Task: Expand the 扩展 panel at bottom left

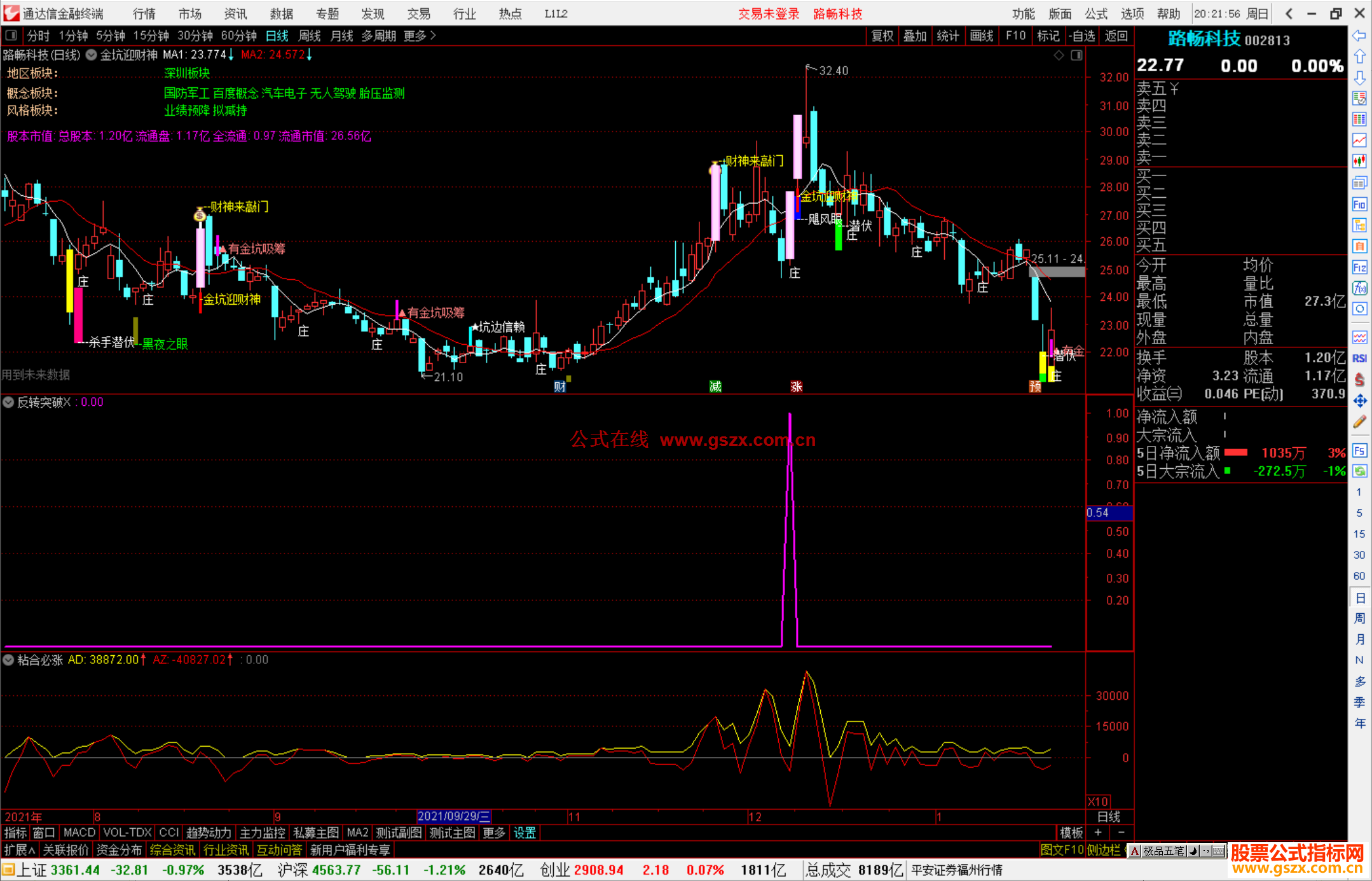Action: tap(20, 850)
